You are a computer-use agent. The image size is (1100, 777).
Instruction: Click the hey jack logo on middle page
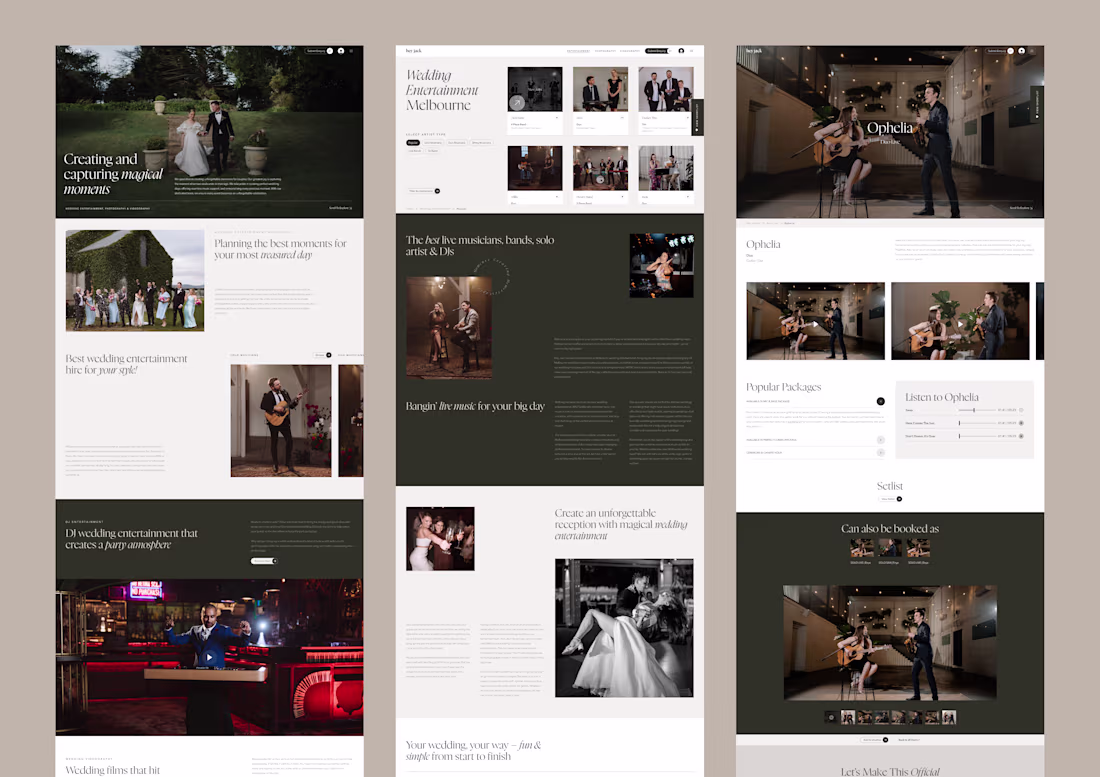[x=414, y=50]
